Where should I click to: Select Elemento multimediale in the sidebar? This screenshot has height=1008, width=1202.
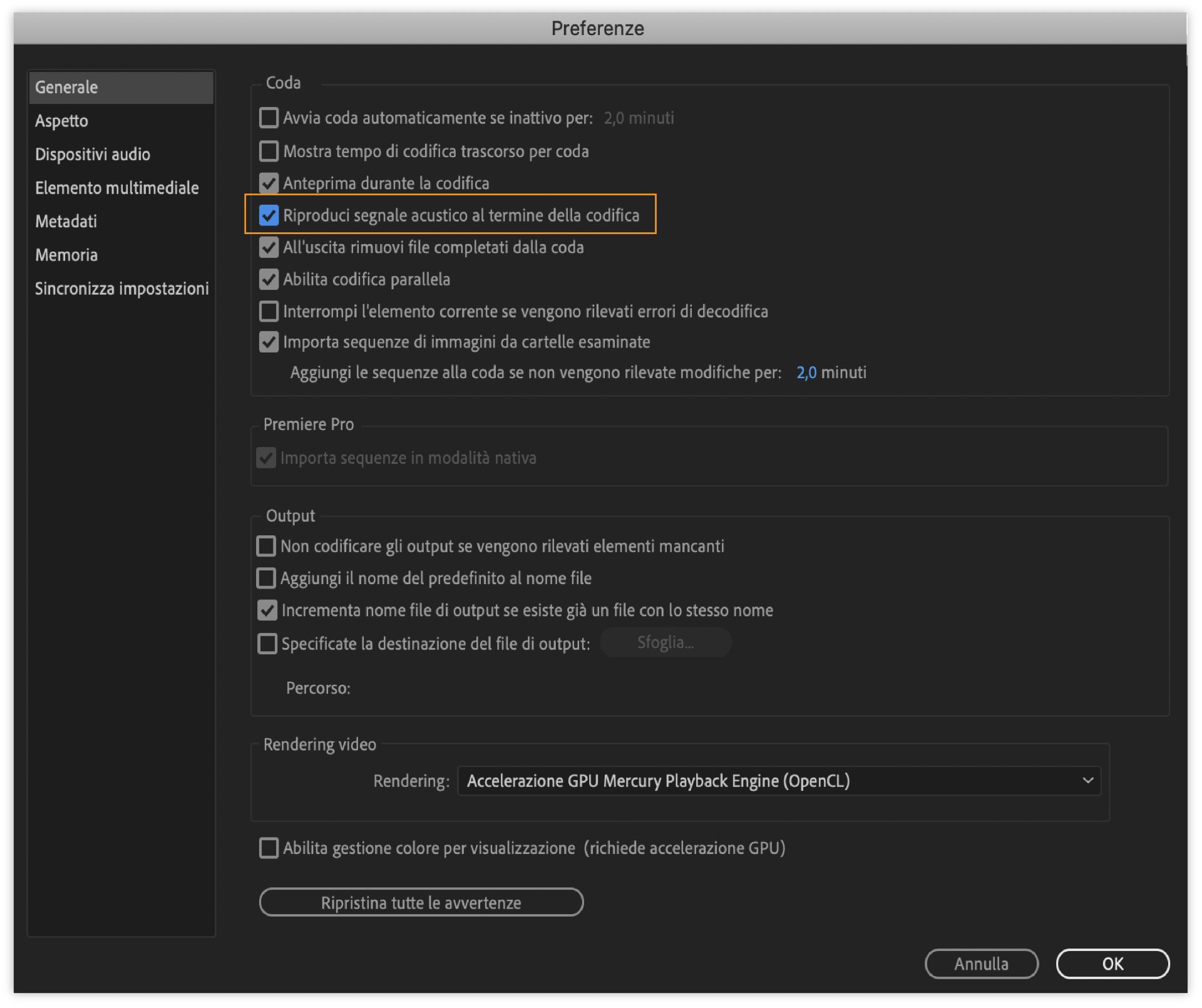pyautogui.click(x=116, y=188)
